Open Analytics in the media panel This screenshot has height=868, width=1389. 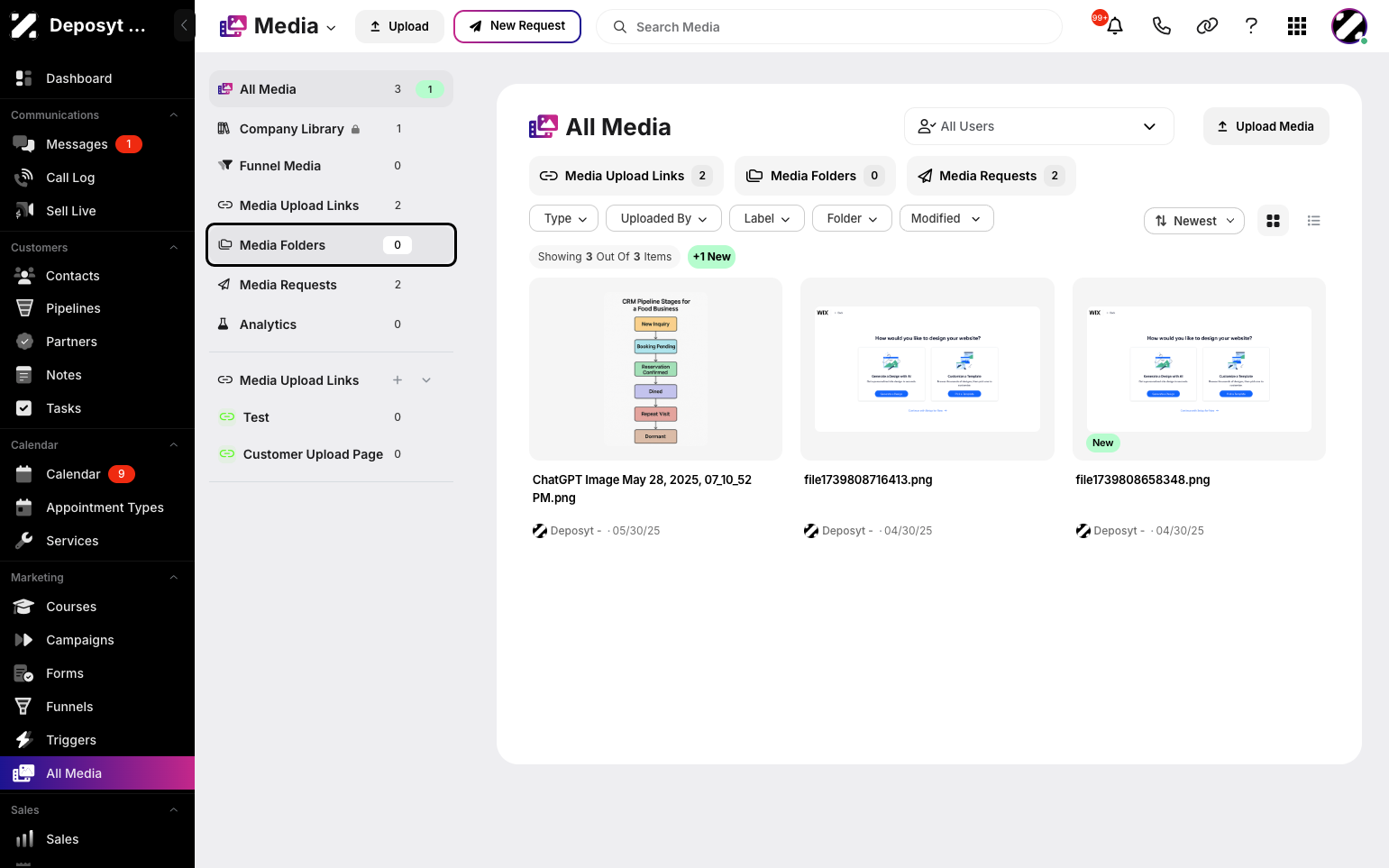pos(331,324)
